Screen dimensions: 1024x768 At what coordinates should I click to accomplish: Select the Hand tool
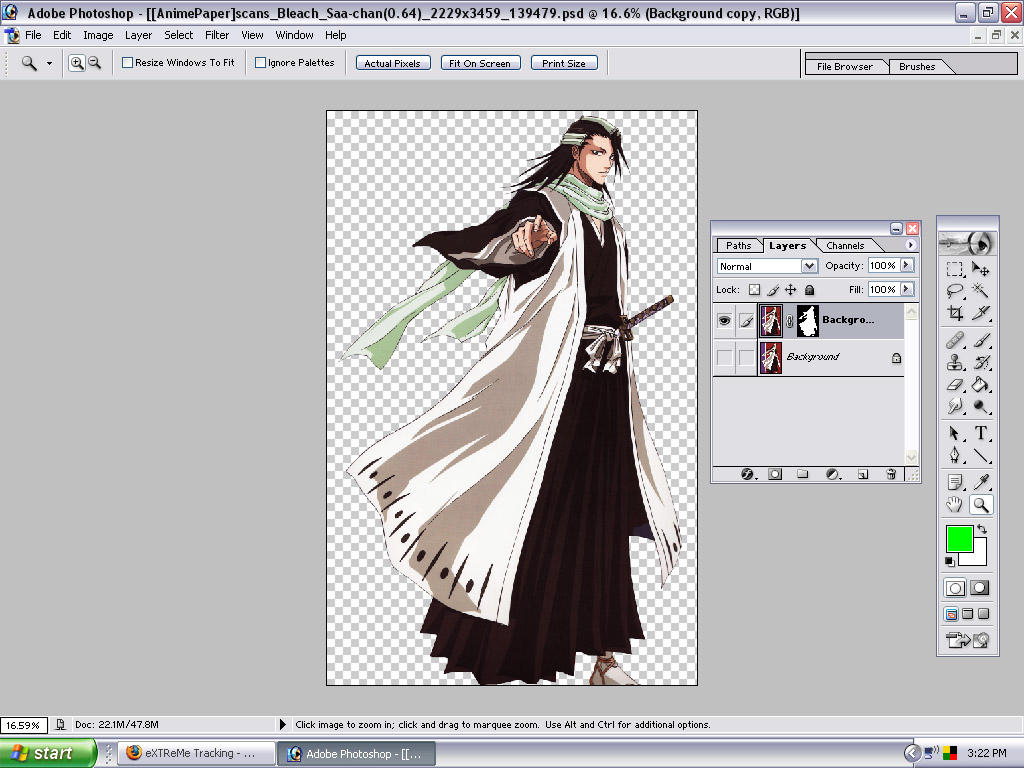click(x=955, y=505)
